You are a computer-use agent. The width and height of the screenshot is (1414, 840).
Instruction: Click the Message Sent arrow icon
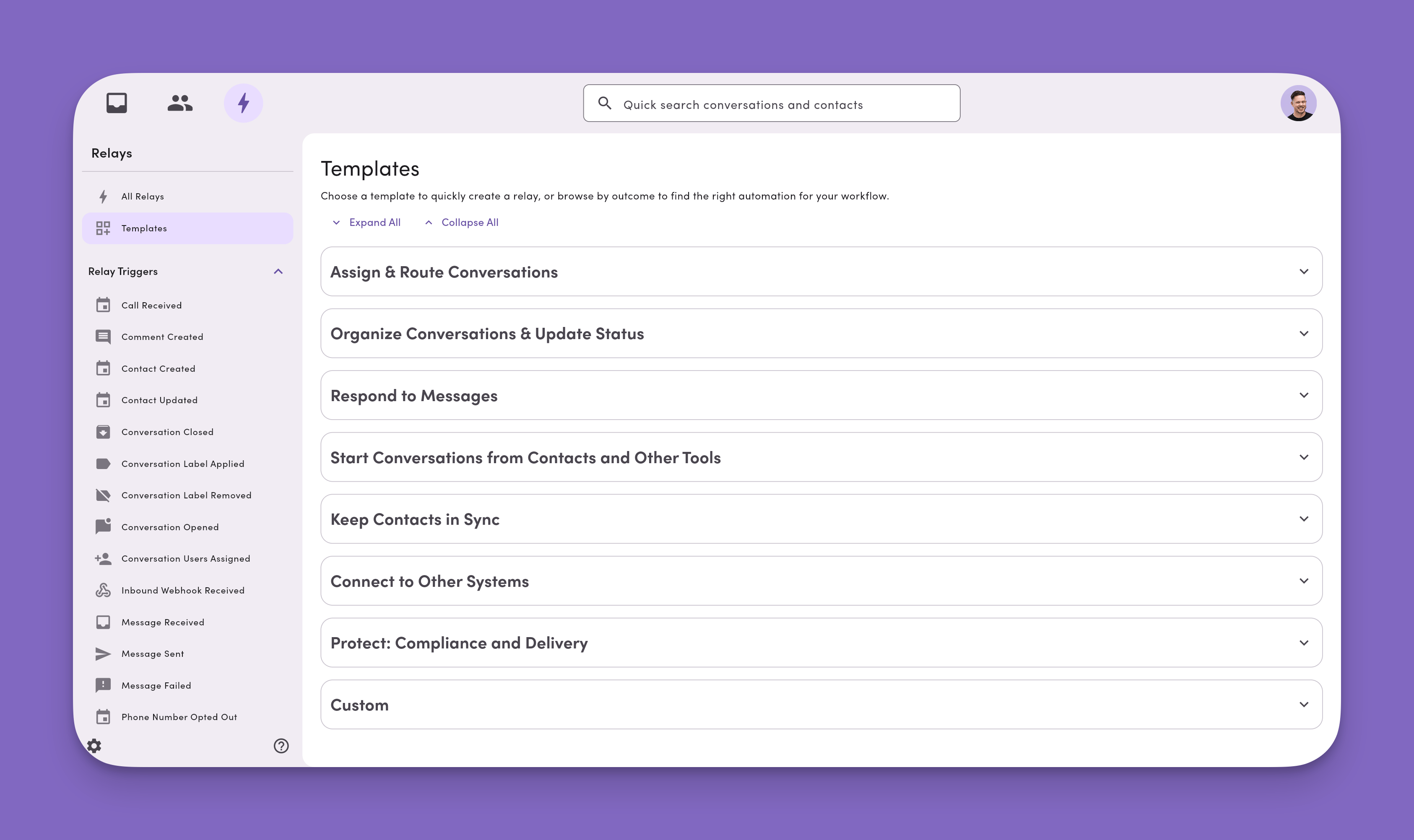(x=103, y=654)
